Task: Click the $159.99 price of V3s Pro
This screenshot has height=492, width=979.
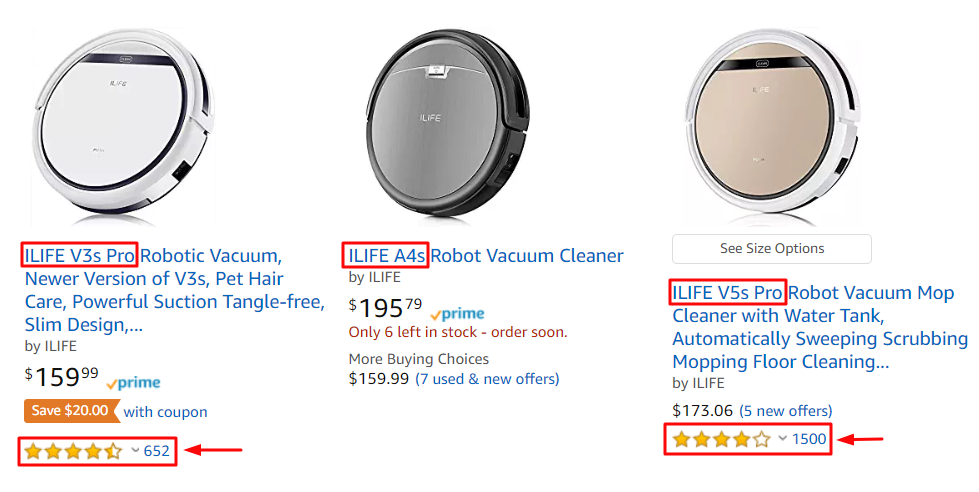Action: (x=62, y=378)
